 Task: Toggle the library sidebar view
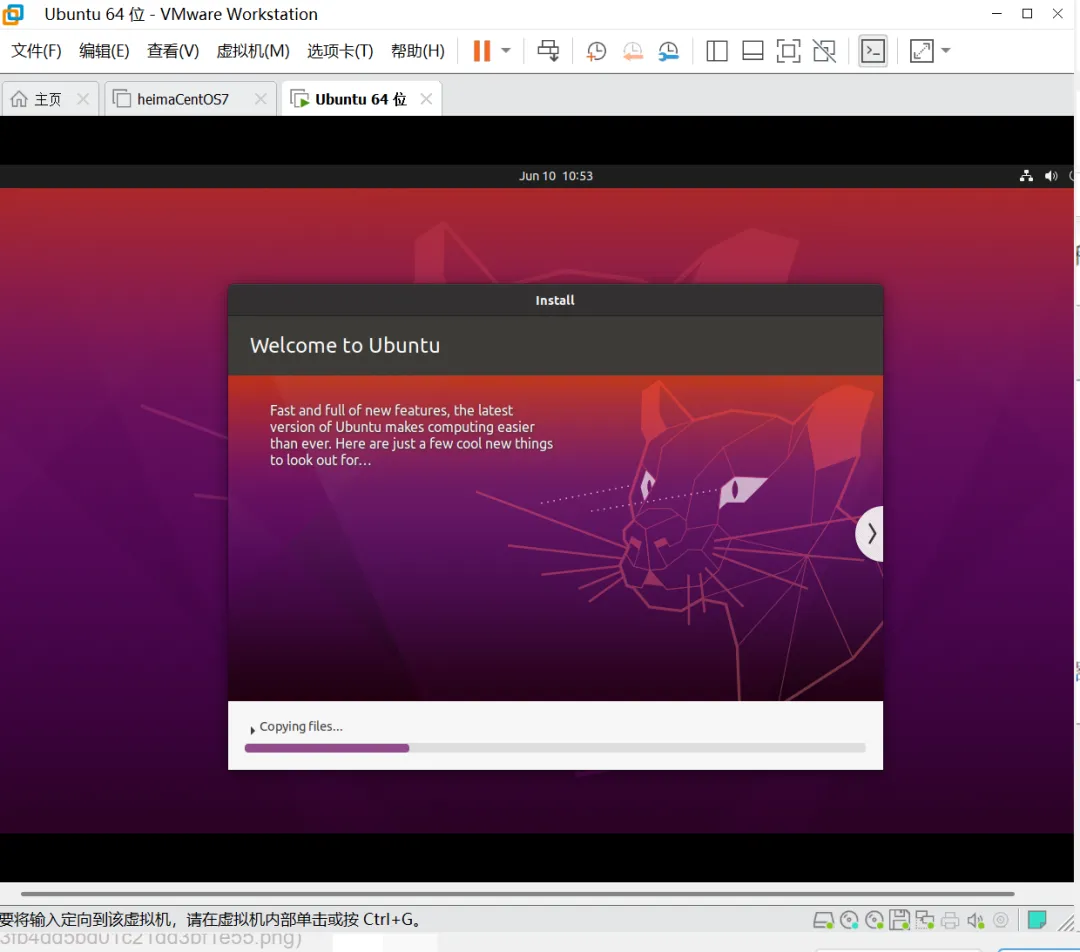[x=716, y=51]
